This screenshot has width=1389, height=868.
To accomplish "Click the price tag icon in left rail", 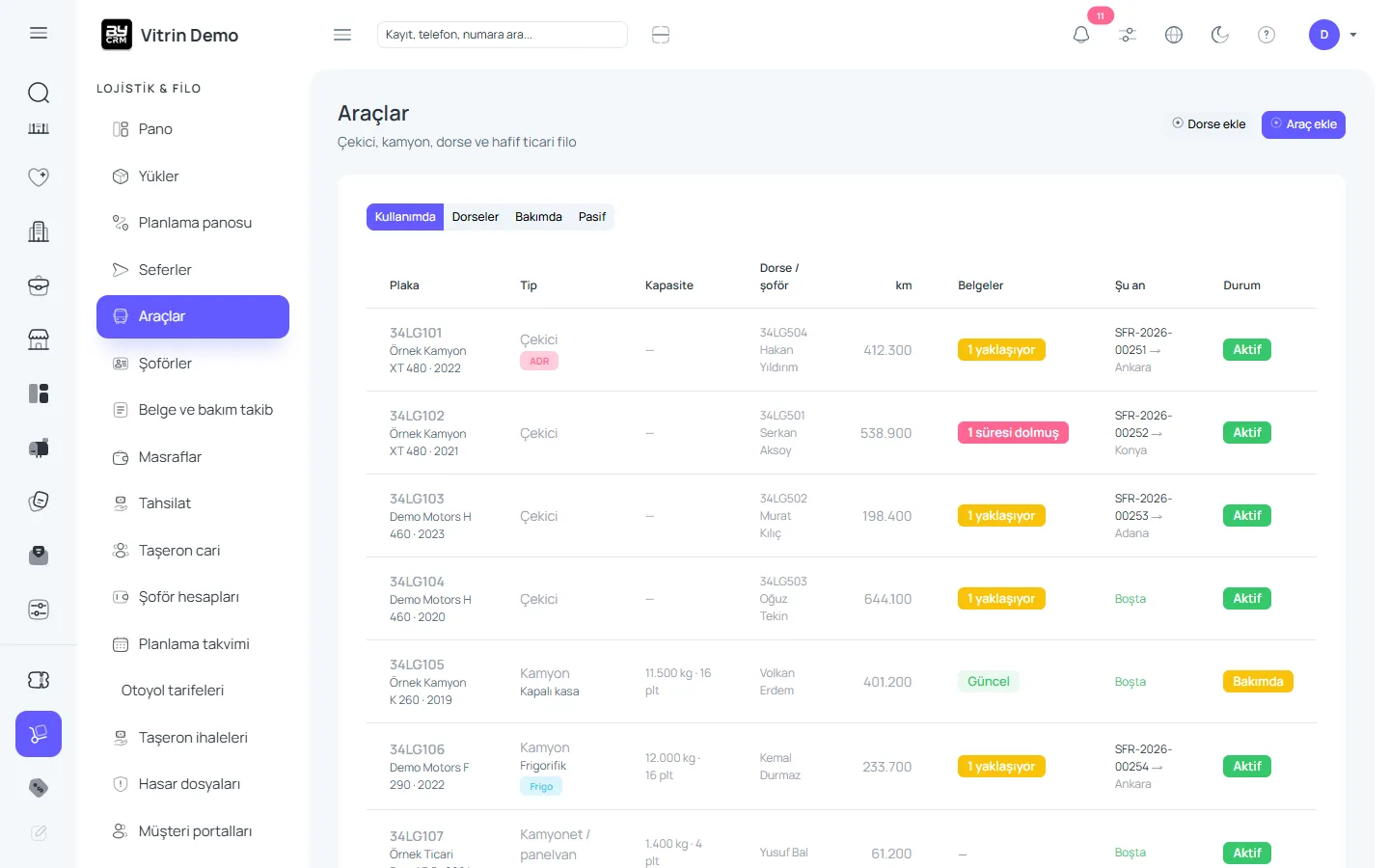I will pyautogui.click(x=39, y=788).
